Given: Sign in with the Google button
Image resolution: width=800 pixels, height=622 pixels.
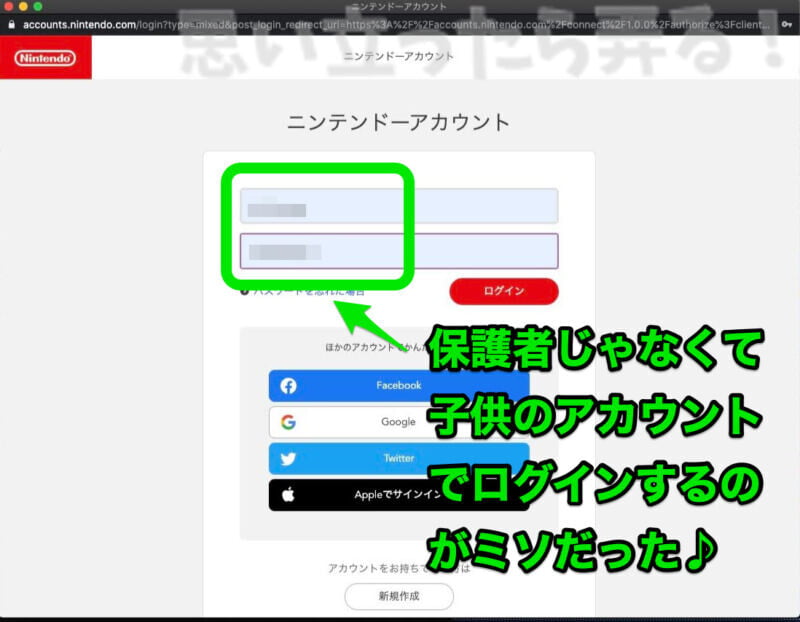Looking at the screenshot, I should [x=399, y=422].
